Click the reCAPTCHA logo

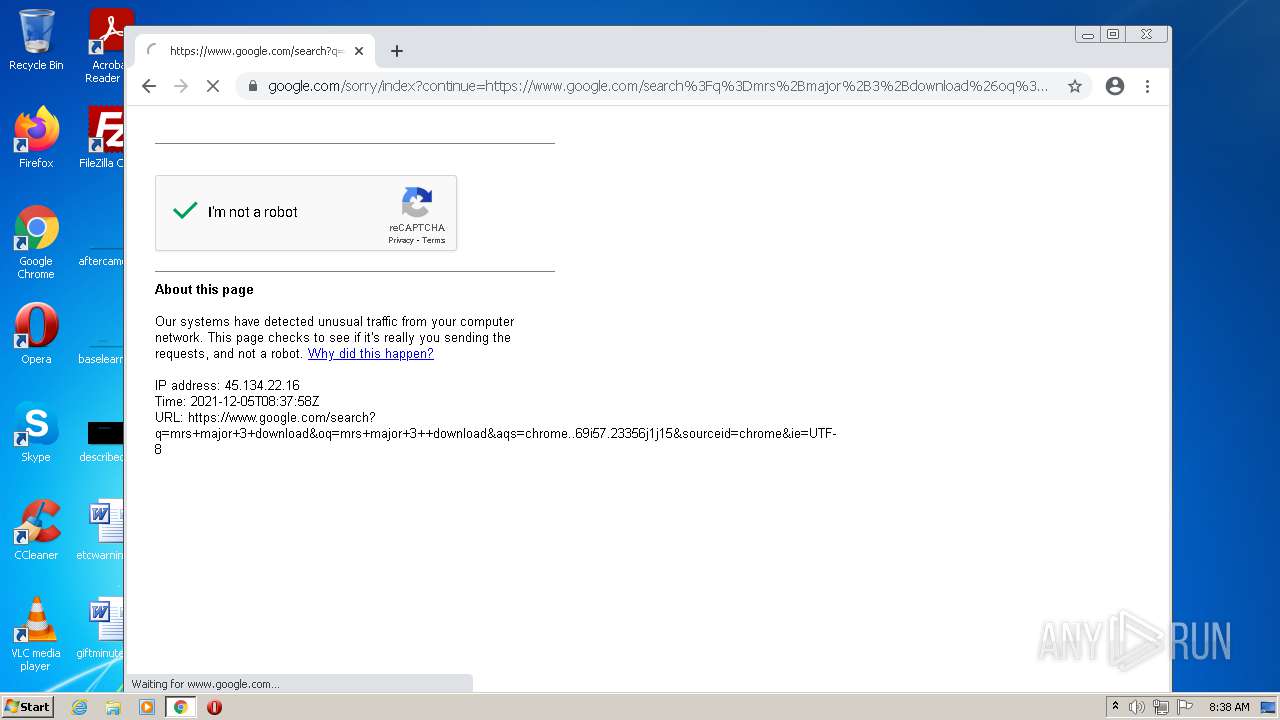[417, 202]
